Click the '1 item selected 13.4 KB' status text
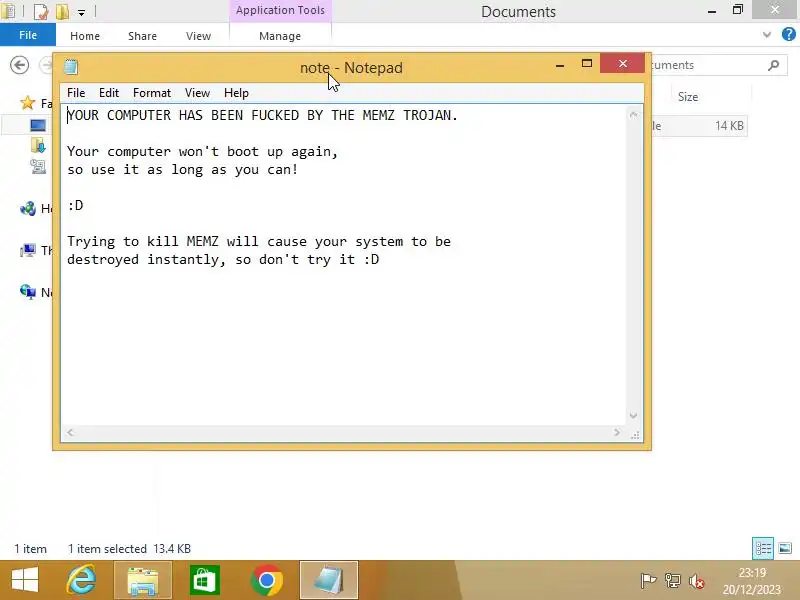This screenshot has width=800, height=600. coord(130,549)
